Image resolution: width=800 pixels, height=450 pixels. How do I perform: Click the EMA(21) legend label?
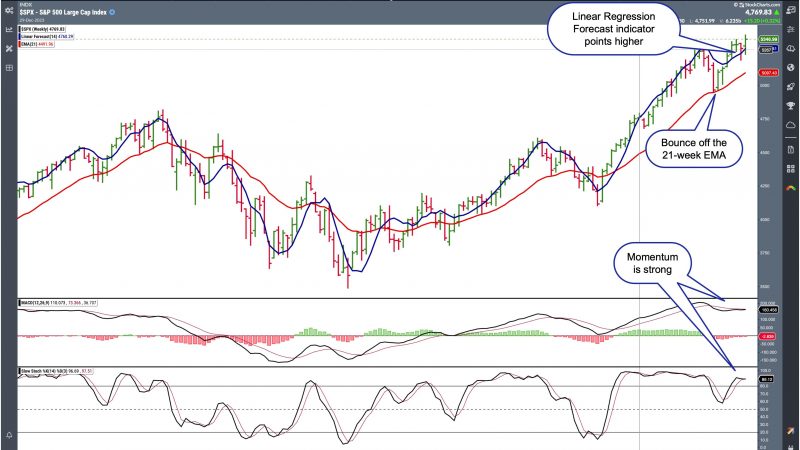36,44
